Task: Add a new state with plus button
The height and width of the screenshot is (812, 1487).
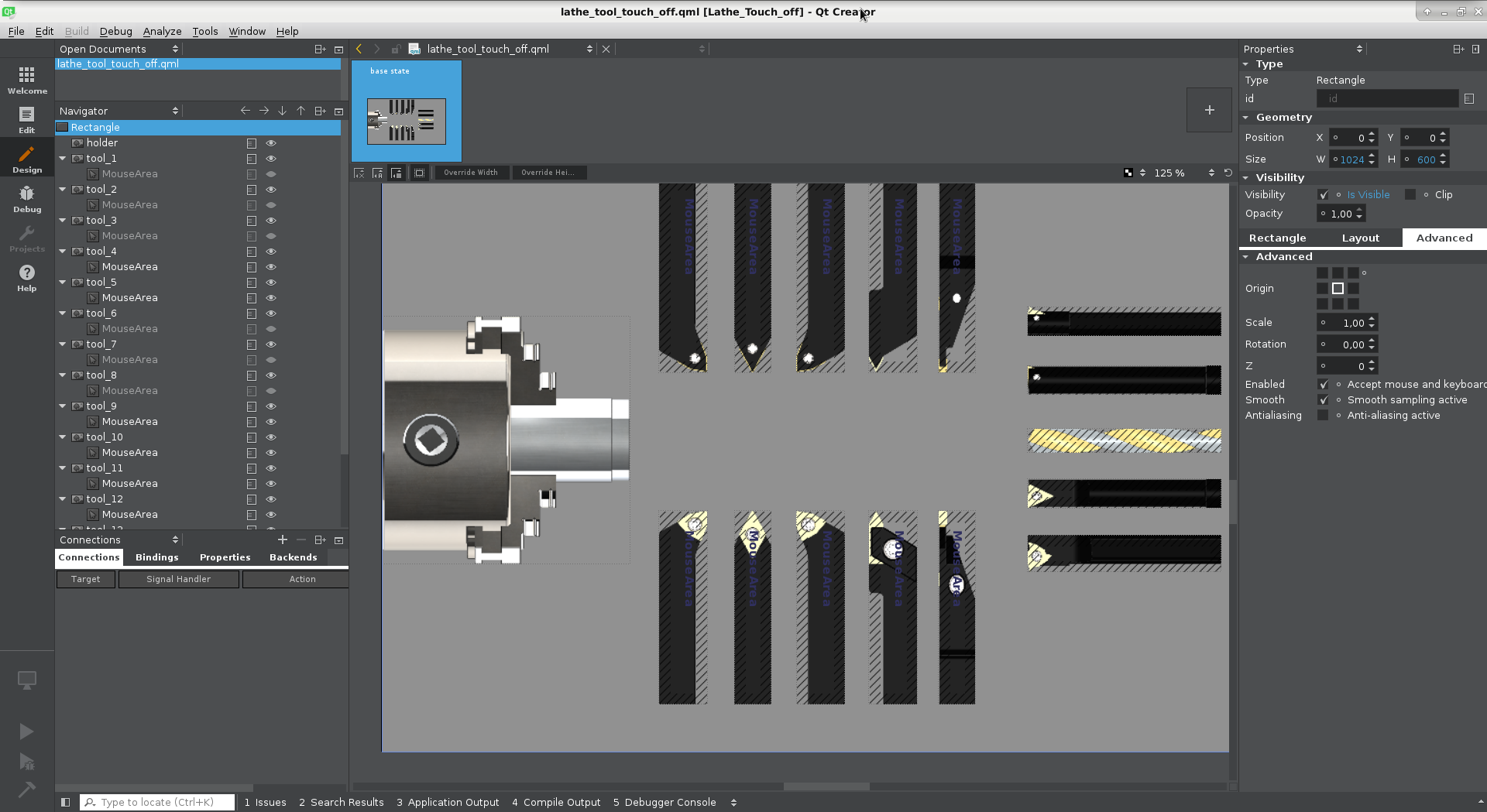Action: click(x=1209, y=110)
